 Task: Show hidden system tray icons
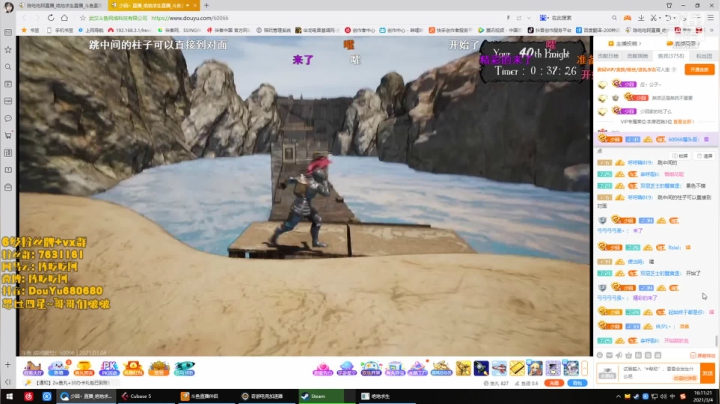pos(618,396)
